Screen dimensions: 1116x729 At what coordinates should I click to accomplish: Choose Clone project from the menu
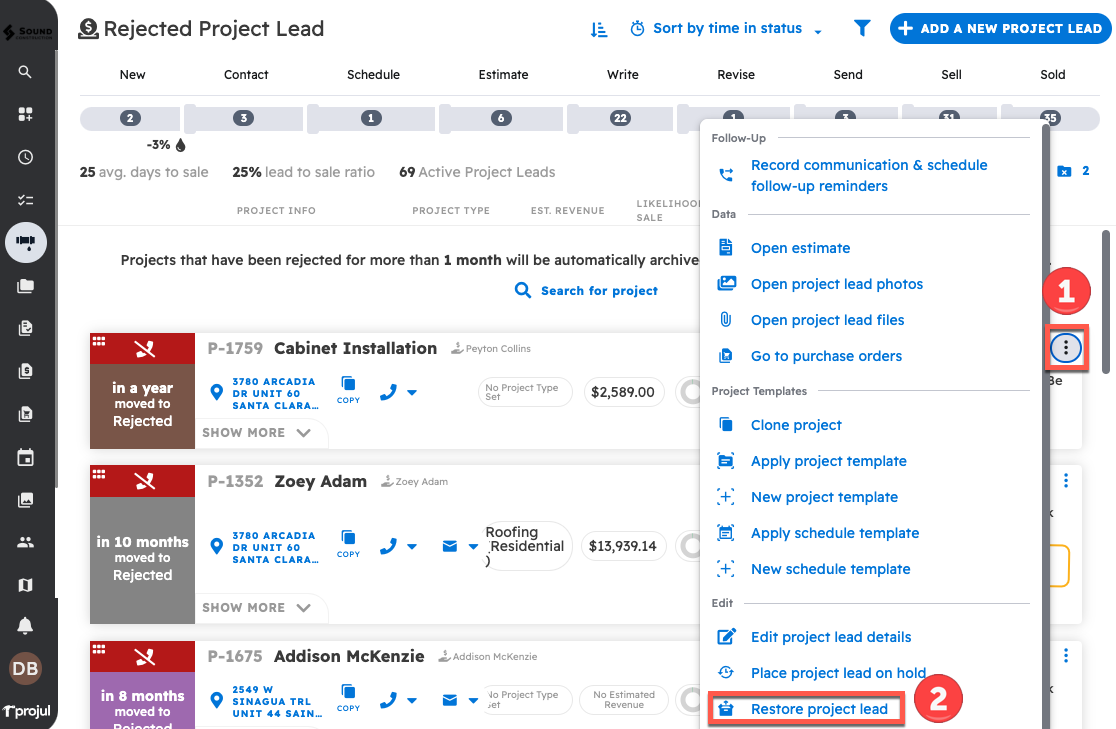click(795, 425)
